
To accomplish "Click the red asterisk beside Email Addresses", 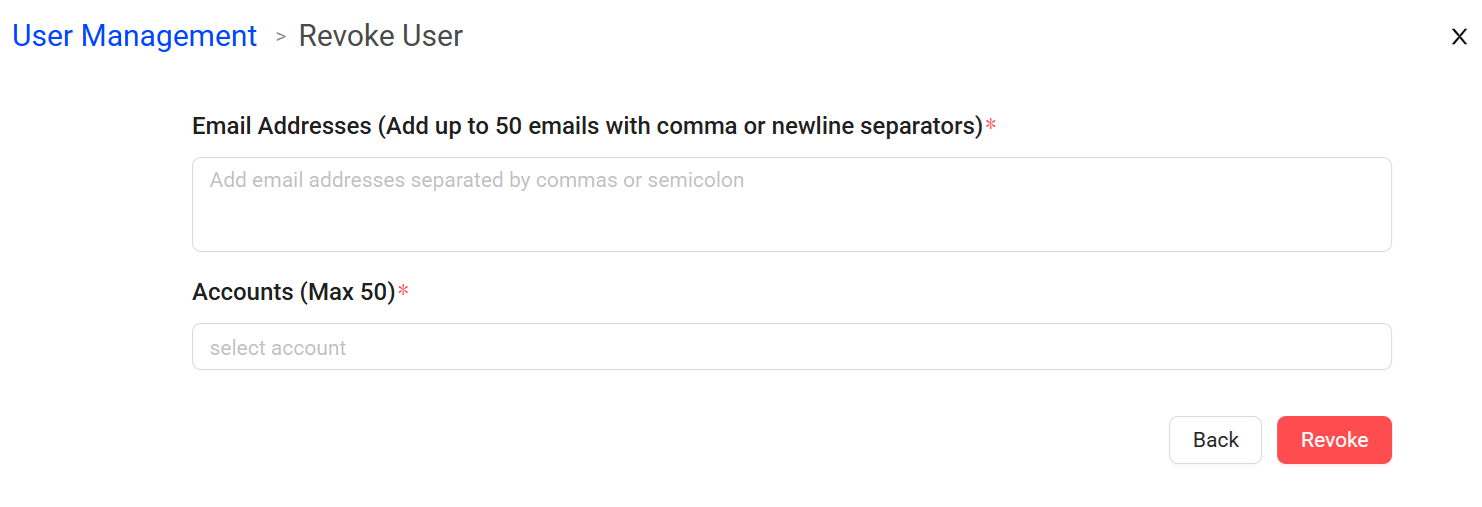I will click(x=991, y=126).
